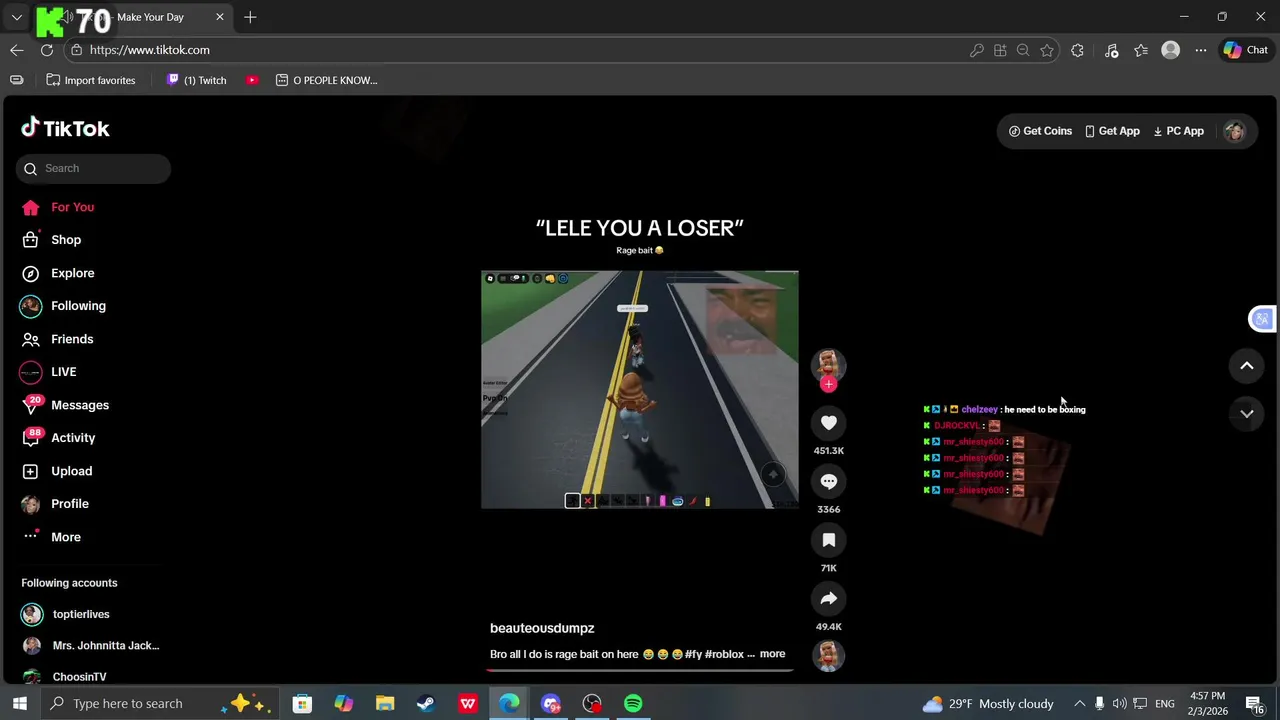Viewport: 1280px width, 720px height.
Task: Open the Windows Start menu
Action: [x=19, y=703]
